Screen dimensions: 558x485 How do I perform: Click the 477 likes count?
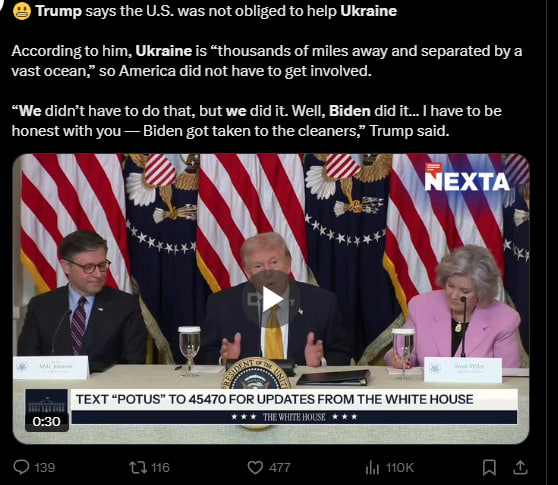click(x=279, y=468)
